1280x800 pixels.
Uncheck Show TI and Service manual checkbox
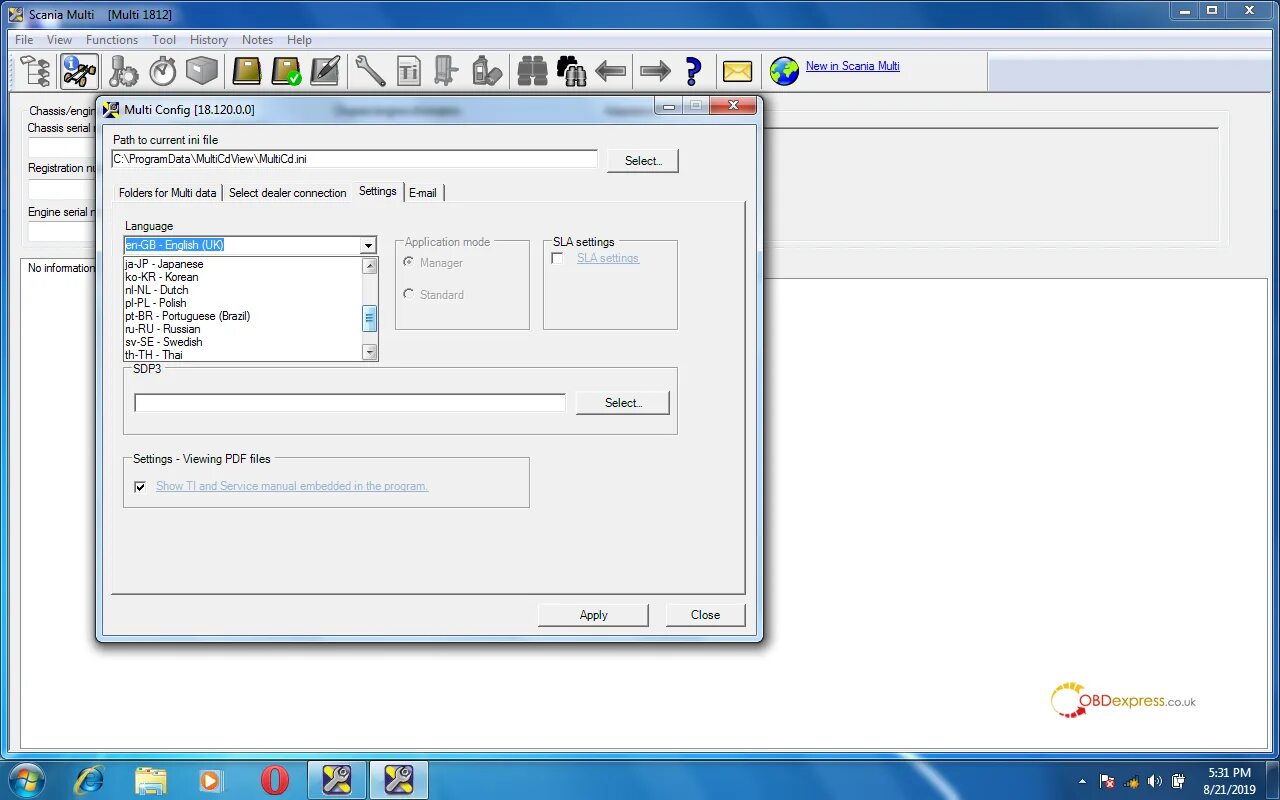coord(140,486)
